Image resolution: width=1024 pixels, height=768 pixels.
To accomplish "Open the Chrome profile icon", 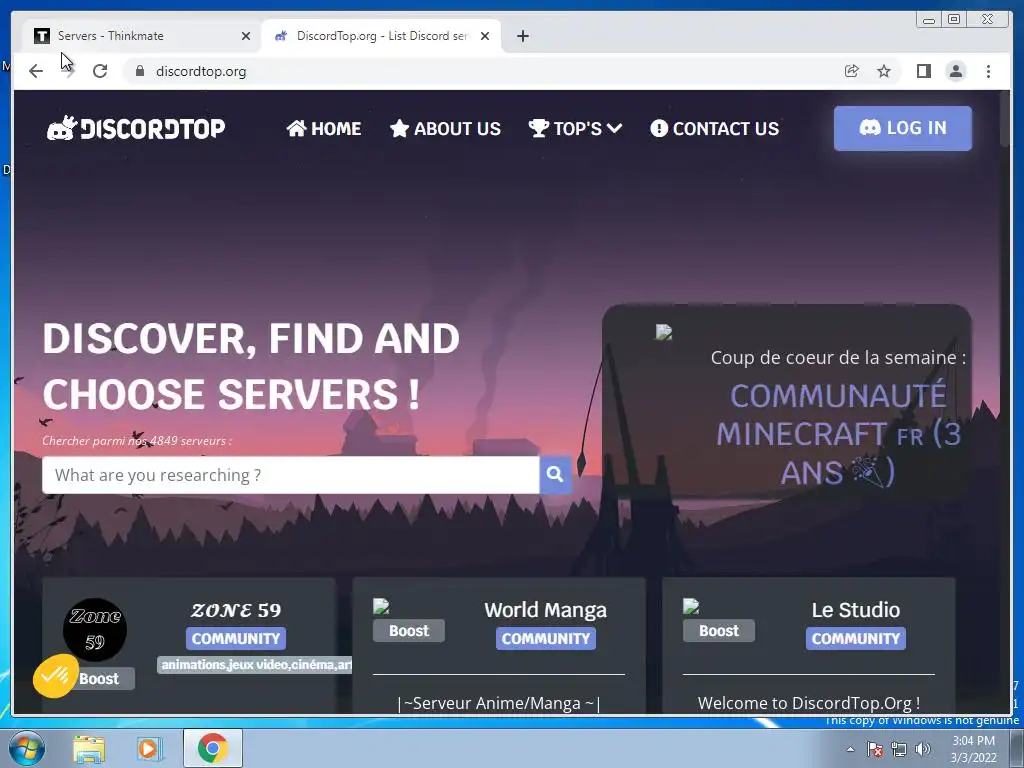I will (956, 71).
